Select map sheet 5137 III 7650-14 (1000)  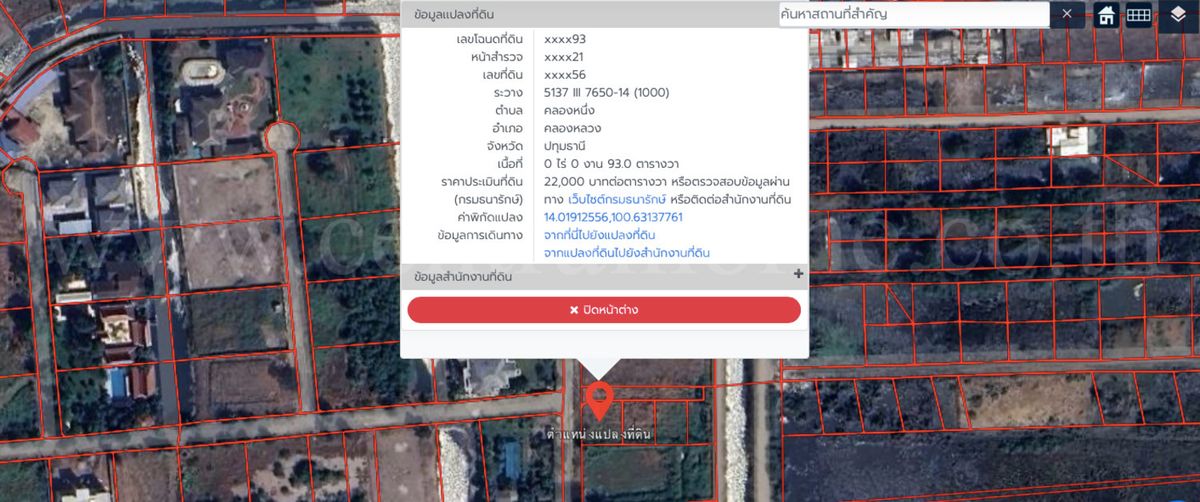[x=606, y=93]
